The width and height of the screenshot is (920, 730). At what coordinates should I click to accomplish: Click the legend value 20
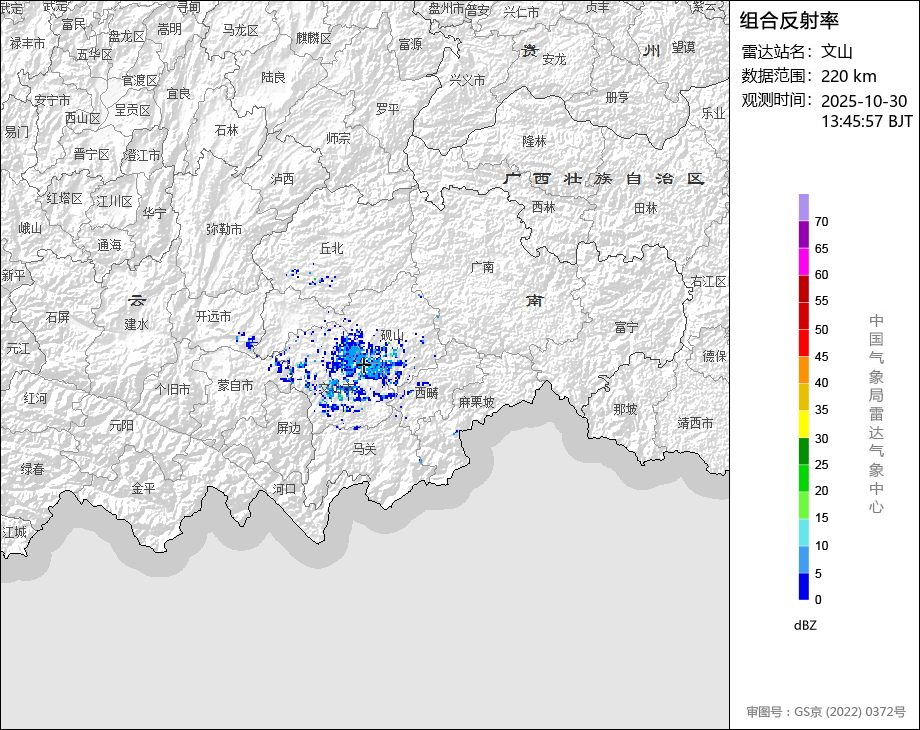821,491
